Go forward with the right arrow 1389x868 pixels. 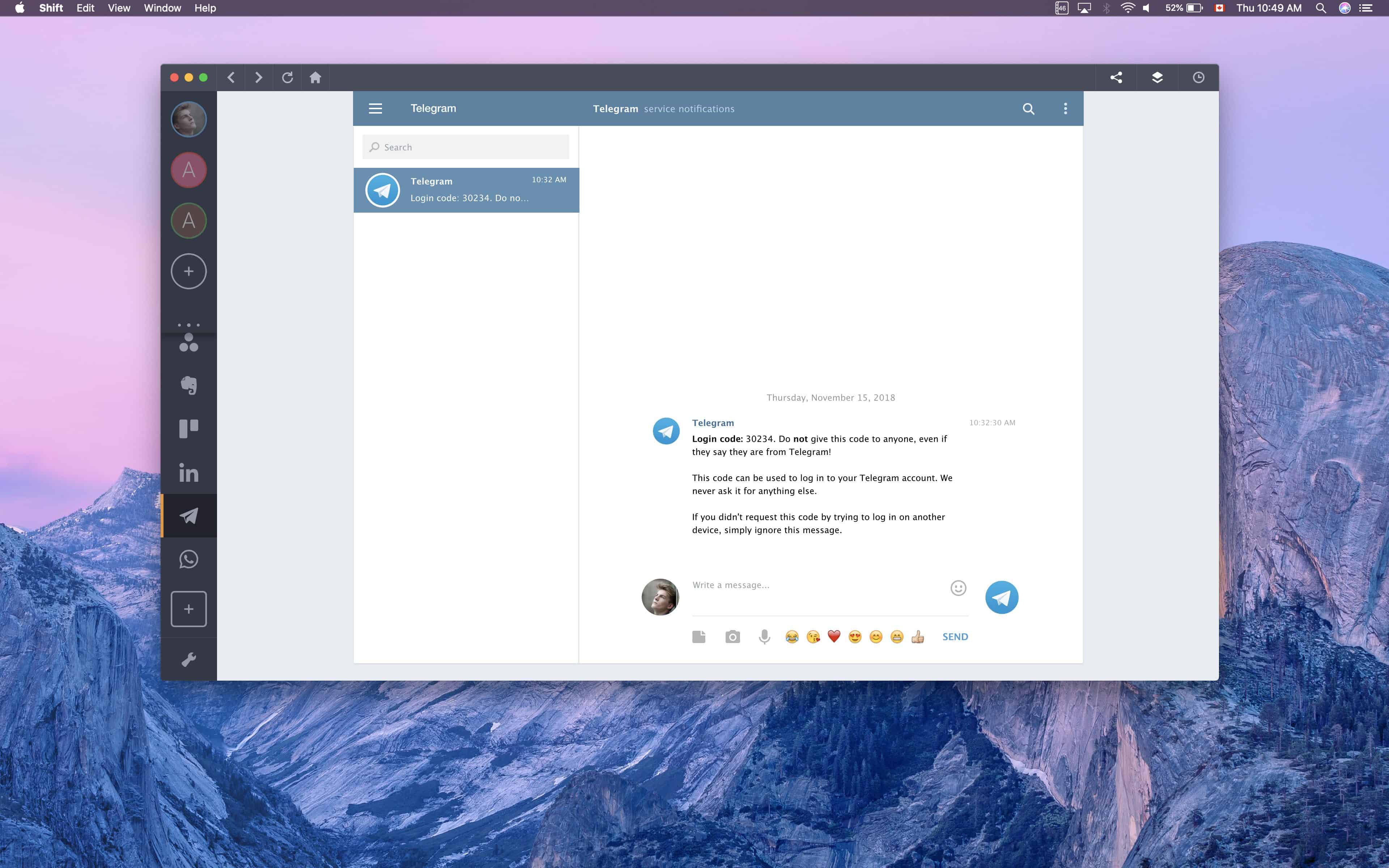[258, 77]
